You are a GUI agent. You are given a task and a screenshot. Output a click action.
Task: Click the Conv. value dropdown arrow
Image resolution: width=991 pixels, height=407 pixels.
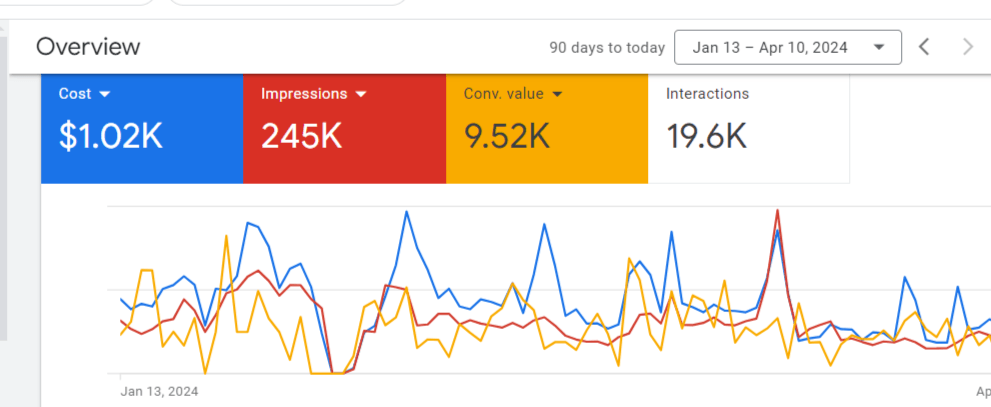[x=558, y=94]
